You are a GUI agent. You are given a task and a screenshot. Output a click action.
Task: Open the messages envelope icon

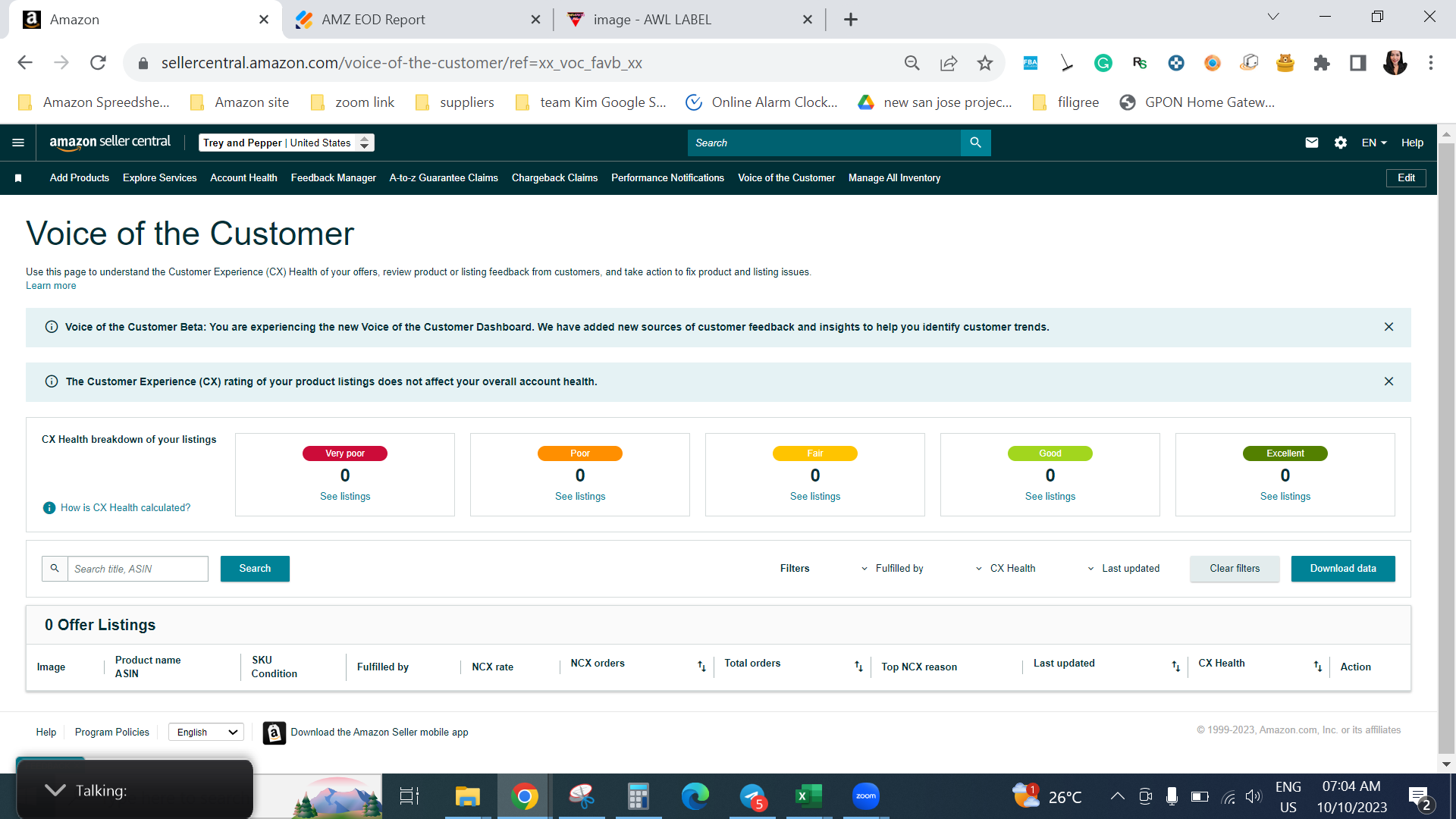pos(1311,143)
